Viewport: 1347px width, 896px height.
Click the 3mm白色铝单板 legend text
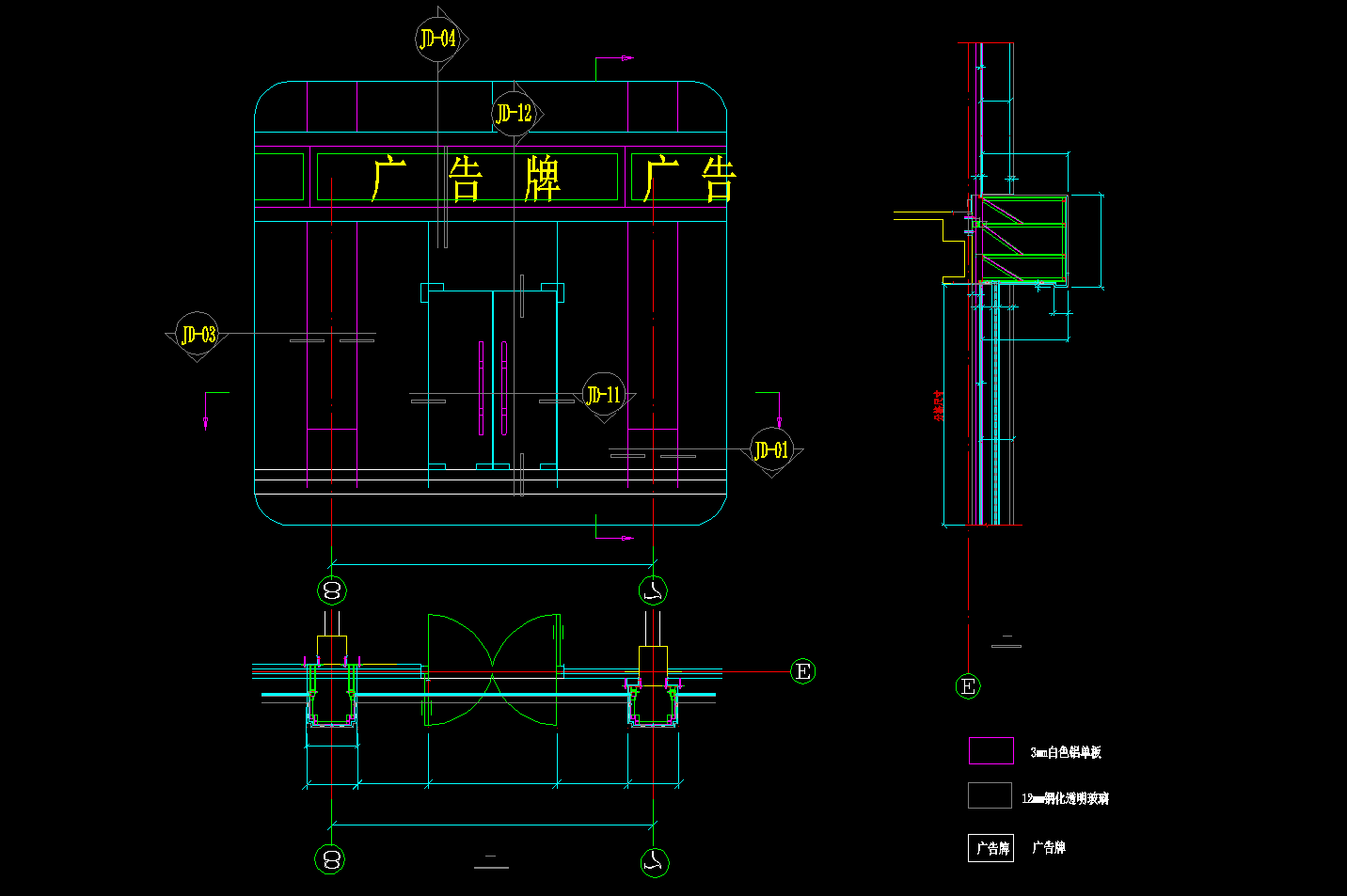[x=1066, y=752]
